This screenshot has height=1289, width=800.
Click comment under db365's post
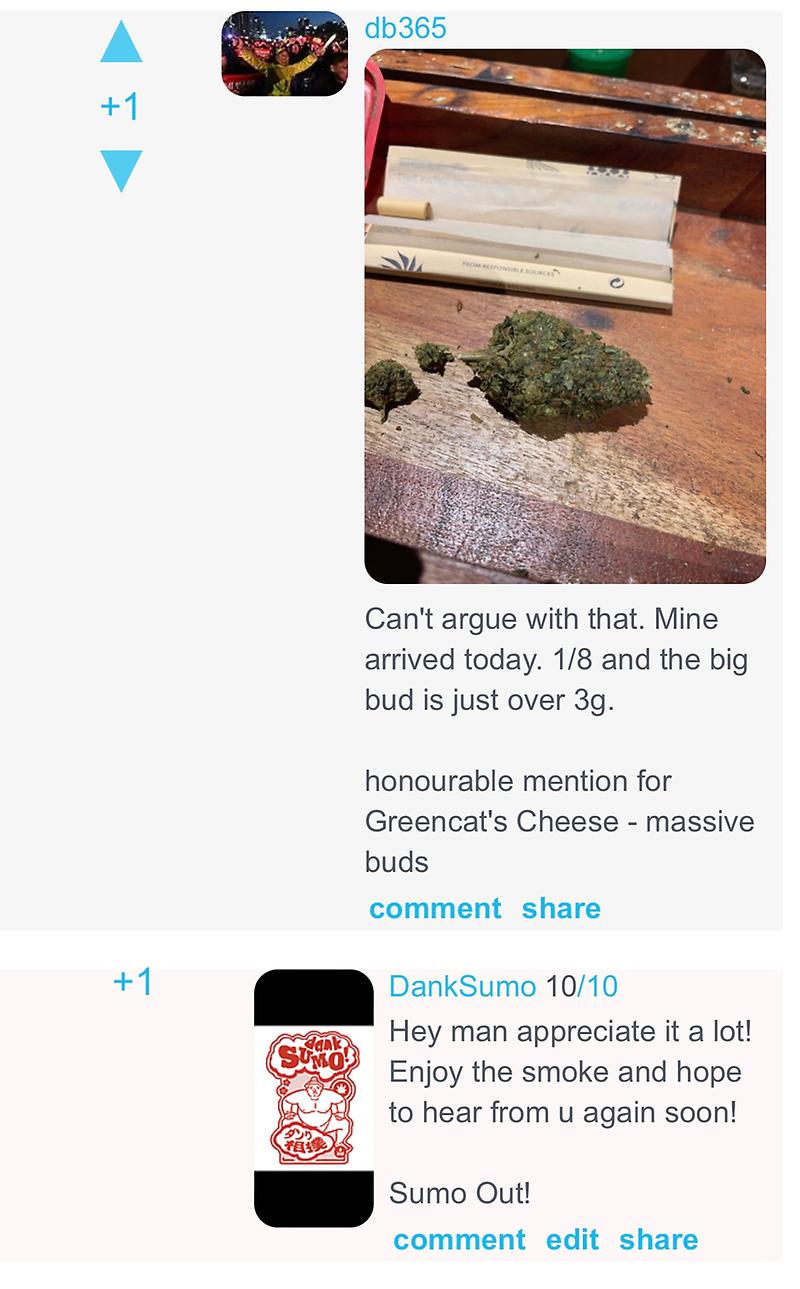coord(435,908)
